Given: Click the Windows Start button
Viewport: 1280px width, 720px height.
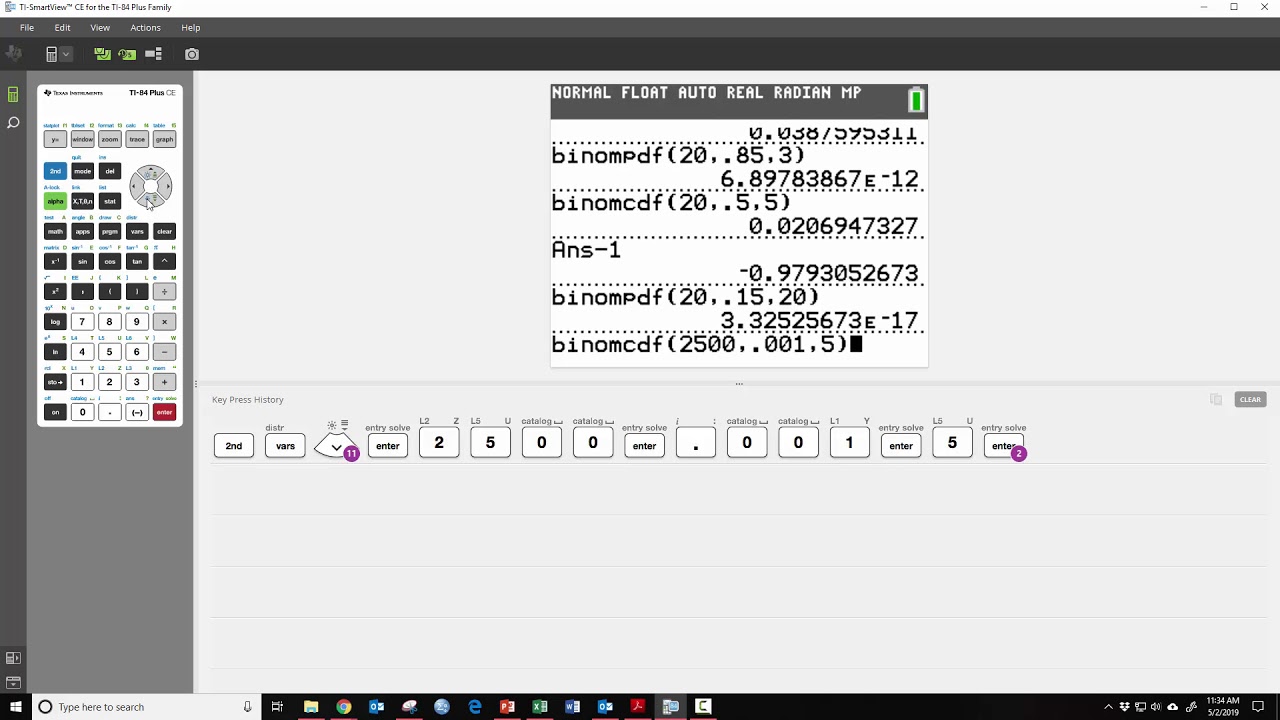Looking at the screenshot, I should click(x=15, y=707).
